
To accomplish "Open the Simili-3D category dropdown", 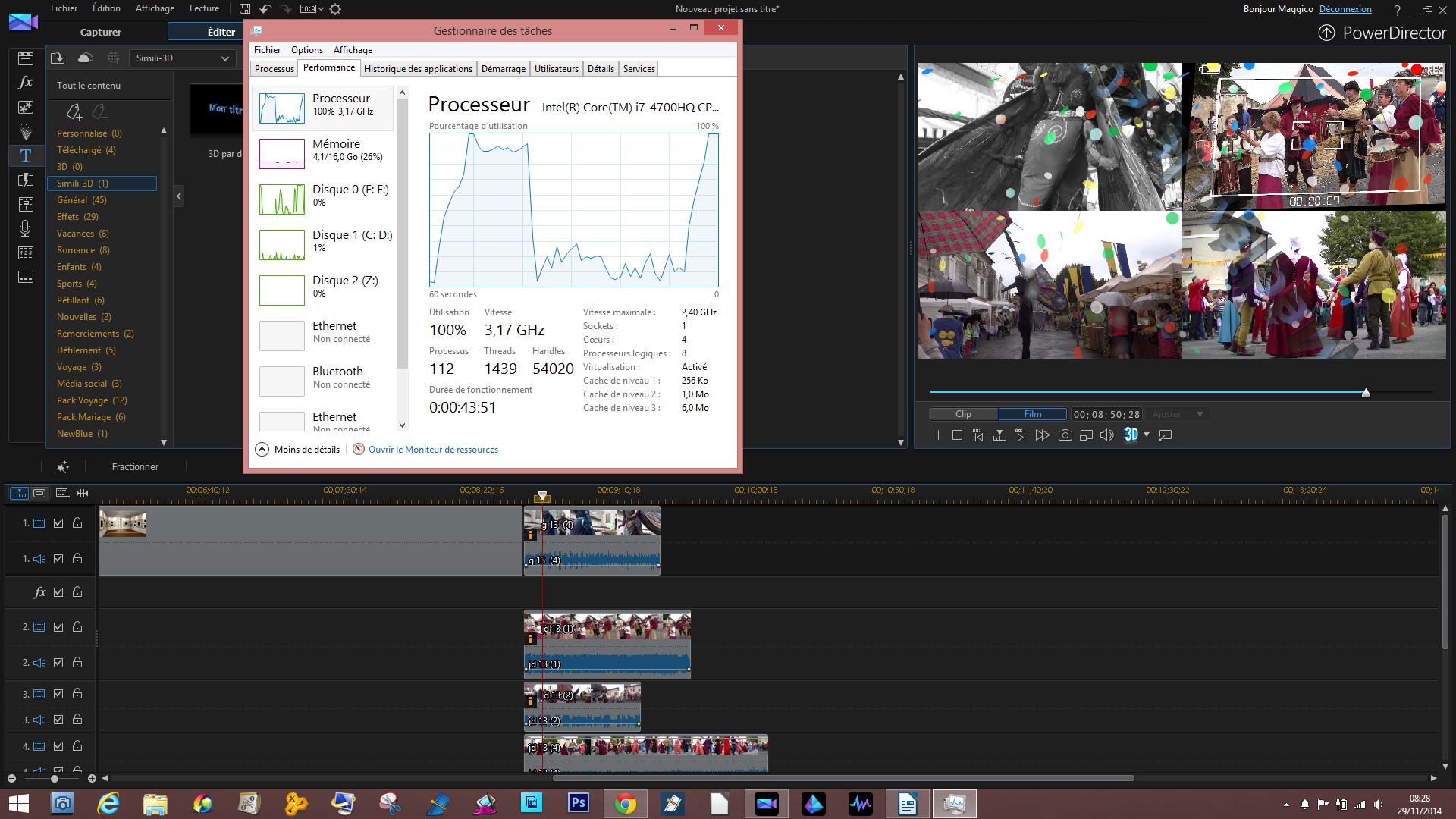I will click(x=182, y=58).
